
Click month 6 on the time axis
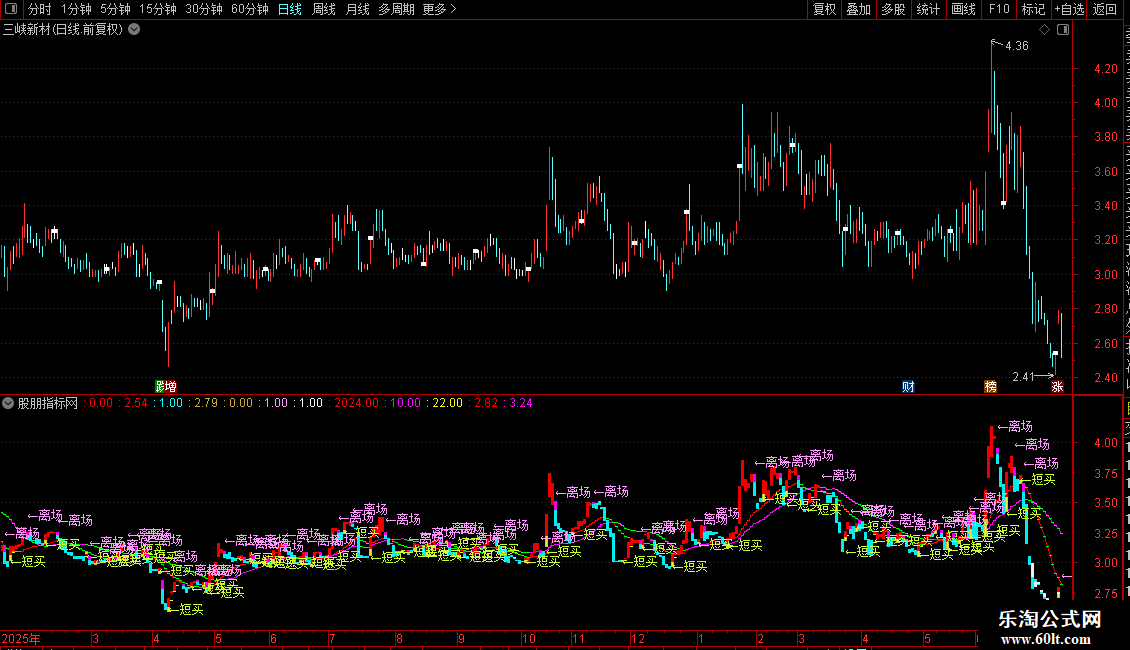tap(273, 638)
